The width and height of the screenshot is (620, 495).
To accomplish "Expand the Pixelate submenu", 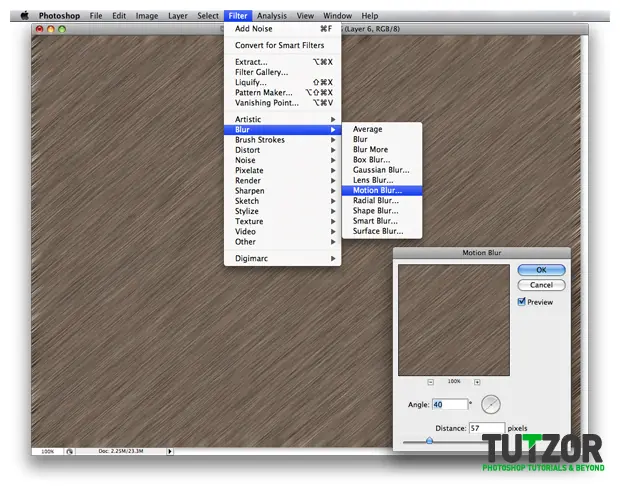I will (x=282, y=170).
